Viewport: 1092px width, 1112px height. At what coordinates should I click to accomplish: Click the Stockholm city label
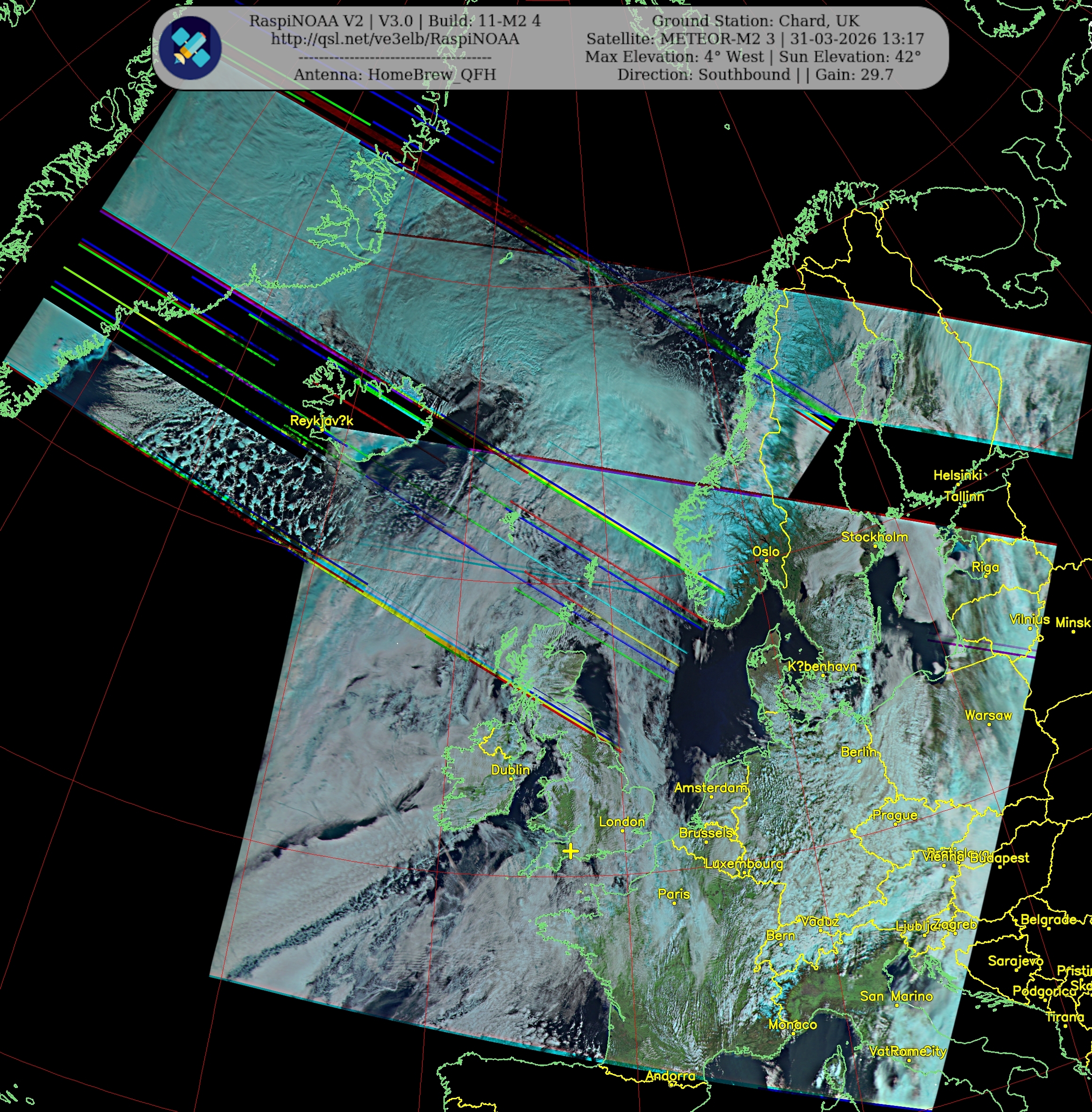coord(874,537)
